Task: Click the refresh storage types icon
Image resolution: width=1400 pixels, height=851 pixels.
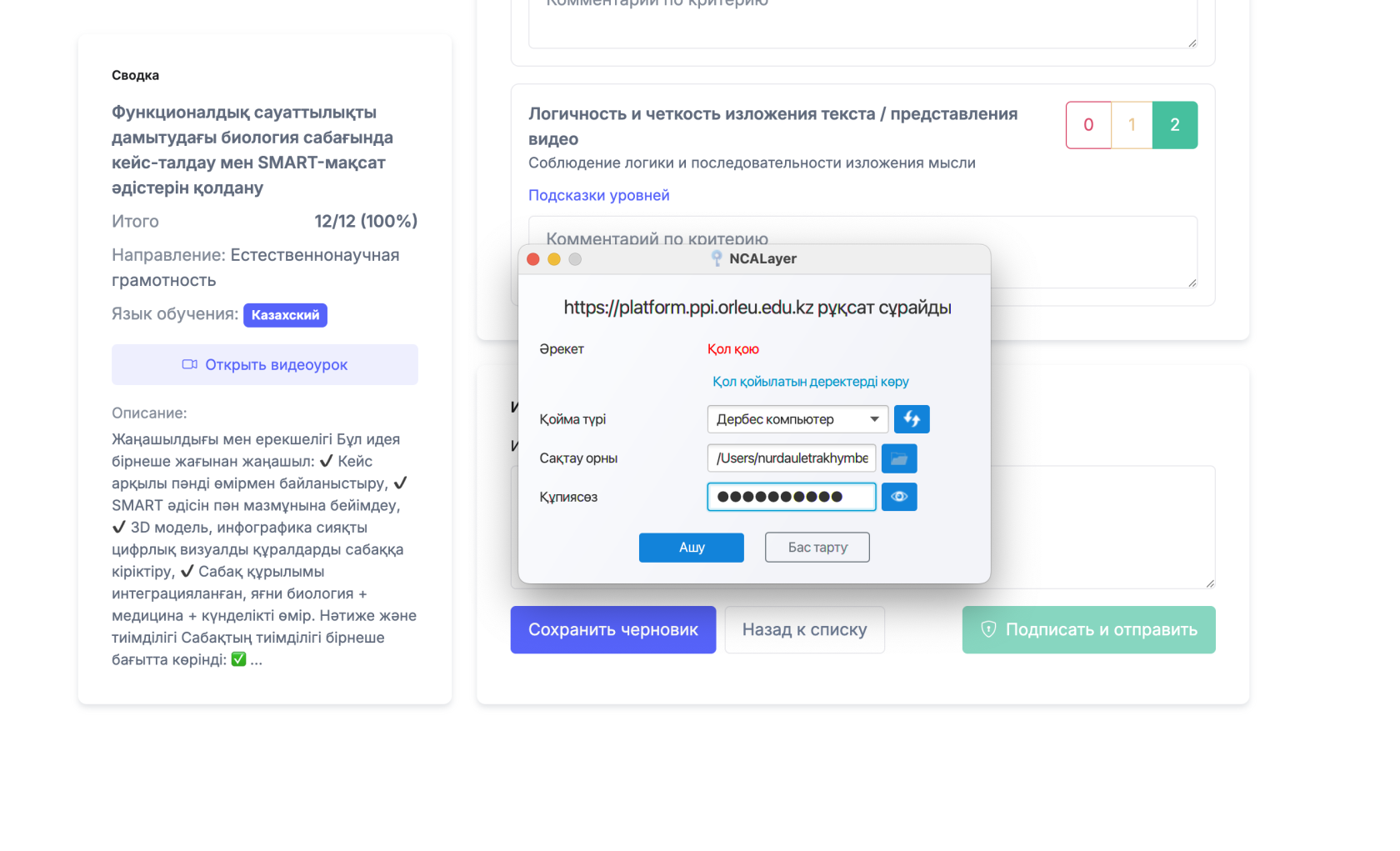Action: pos(912,419)
